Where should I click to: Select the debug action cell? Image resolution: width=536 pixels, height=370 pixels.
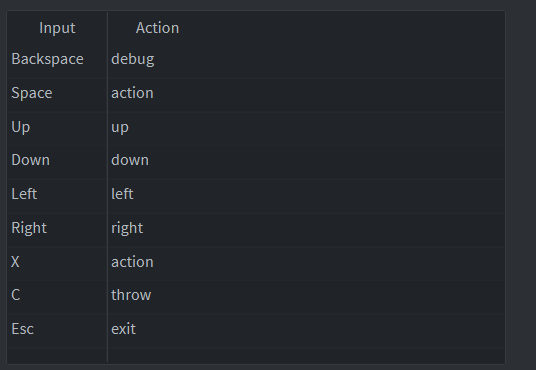click(306, 59)
